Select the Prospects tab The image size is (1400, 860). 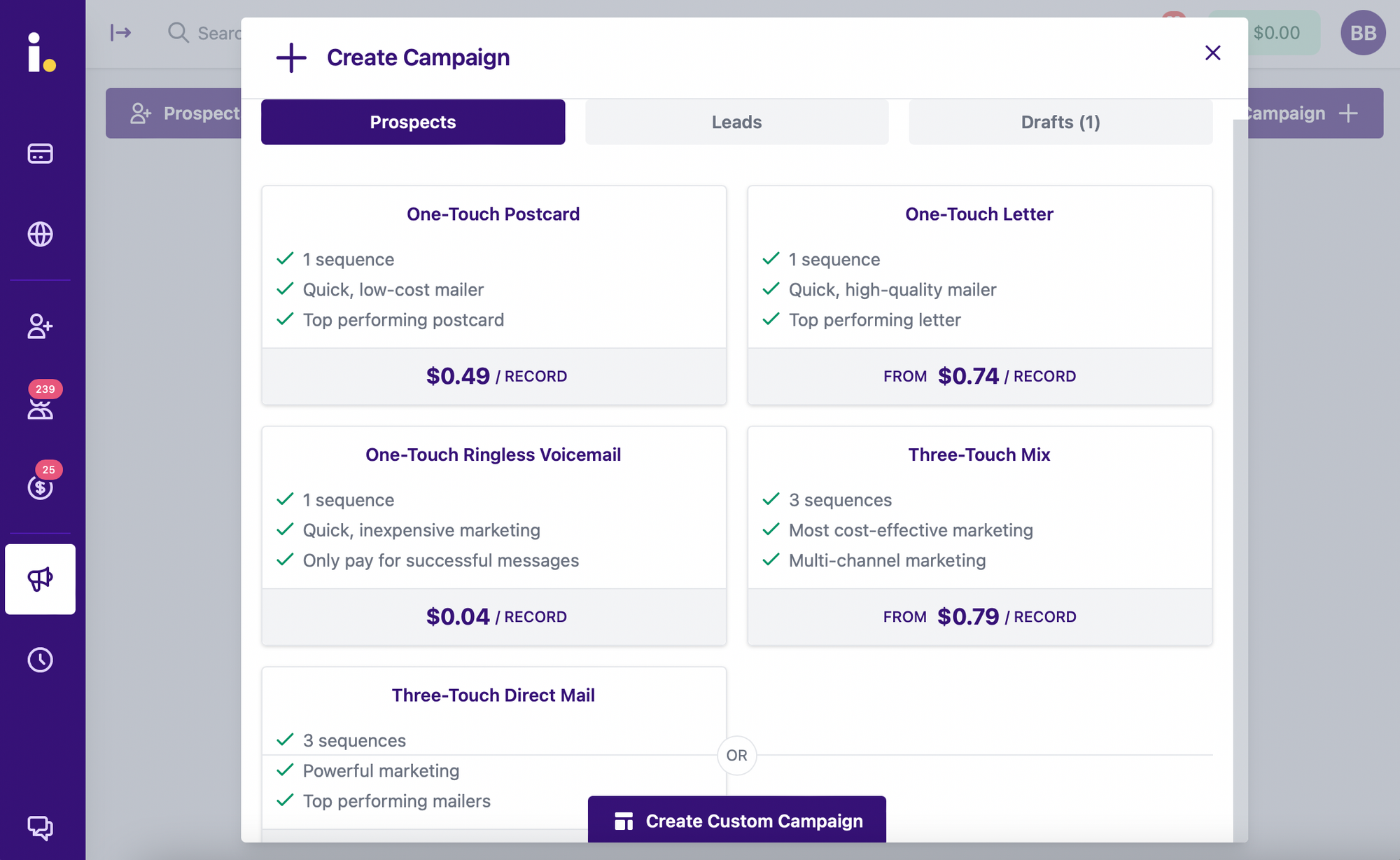pos(413,122)
